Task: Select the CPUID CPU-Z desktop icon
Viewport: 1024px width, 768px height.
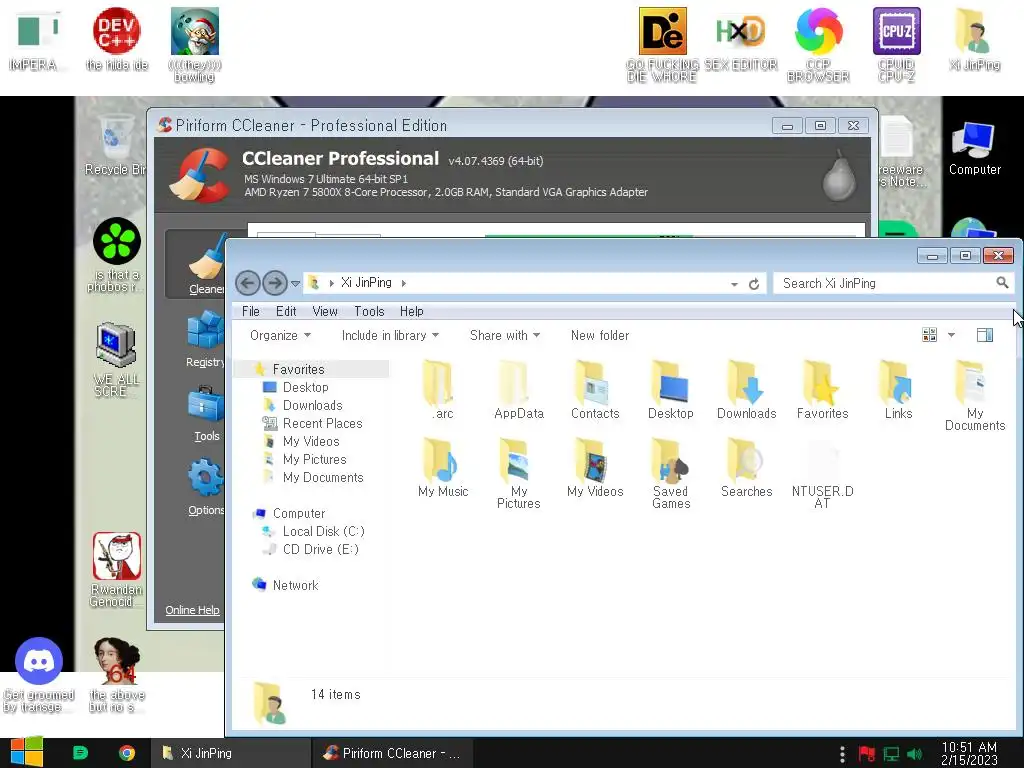Action: [x=897, y=44]
